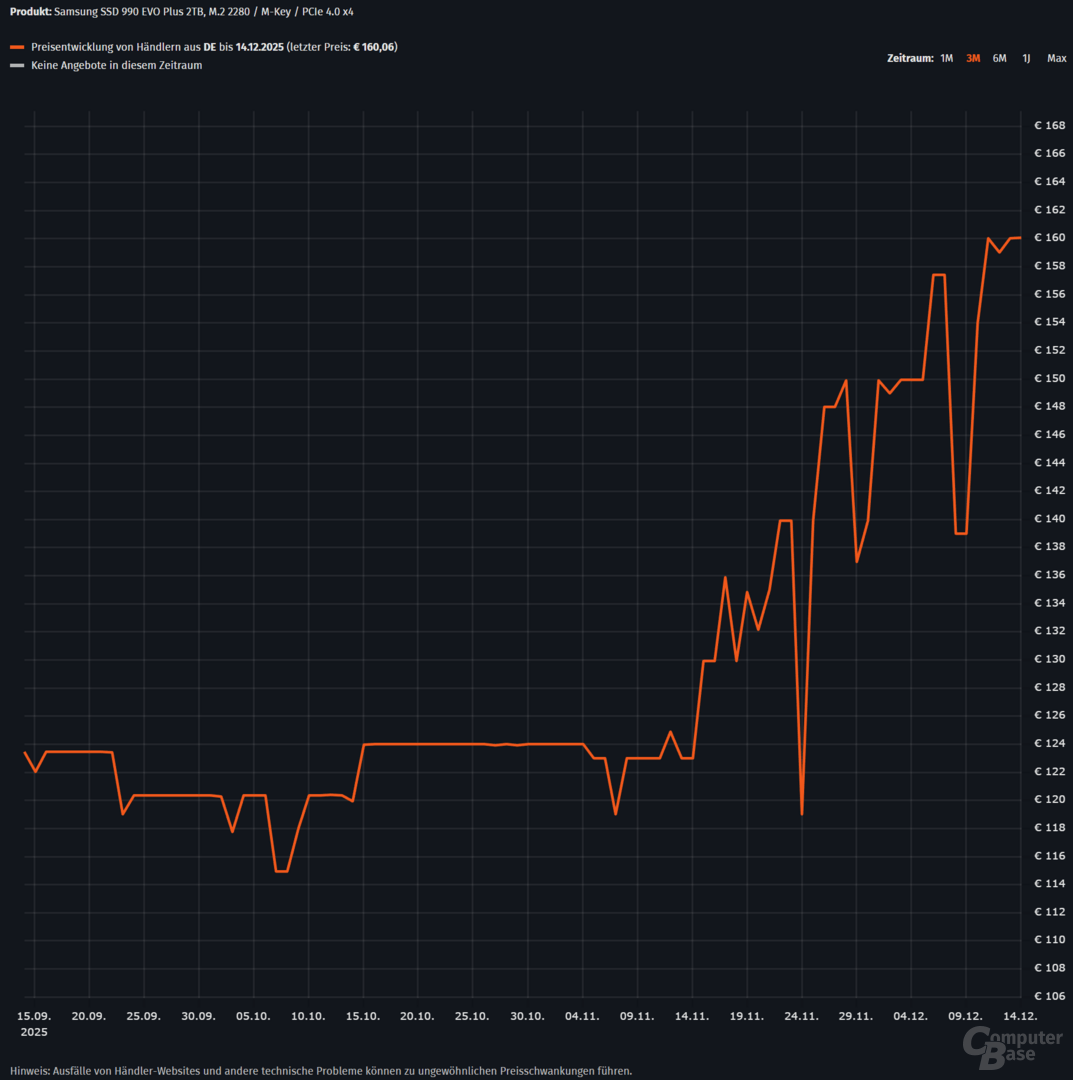This screenshot has height=1080, width=1073.
Task: Click the grey no-offers legend swatch
Action: point(16,66)
